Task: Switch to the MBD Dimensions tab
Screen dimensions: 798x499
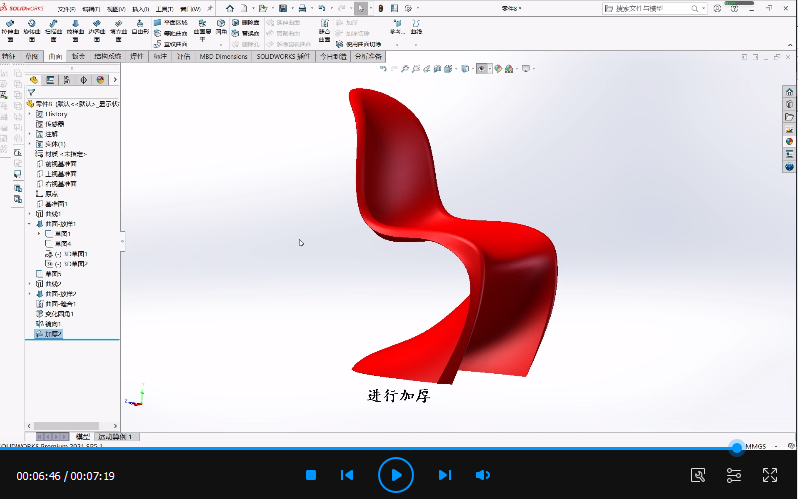Action: (x=223, y=57)
